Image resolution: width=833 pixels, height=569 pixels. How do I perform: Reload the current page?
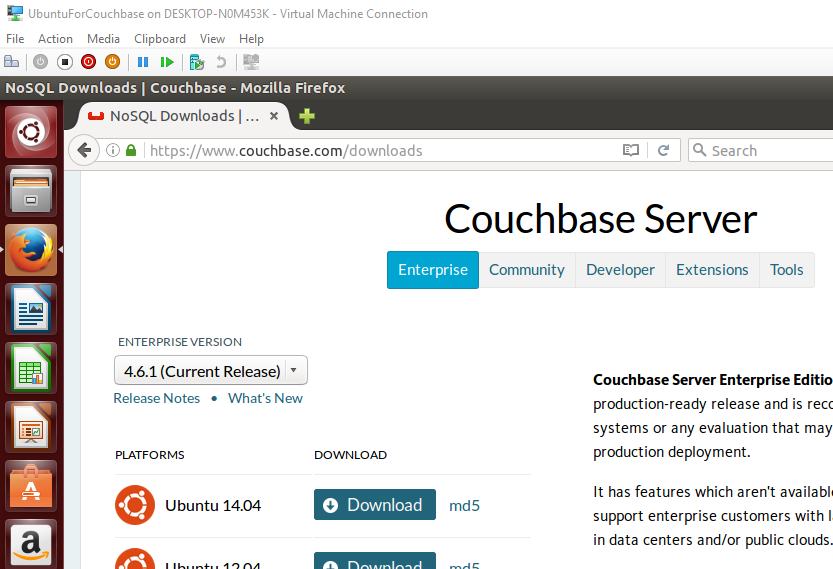(x=663, y=150)
